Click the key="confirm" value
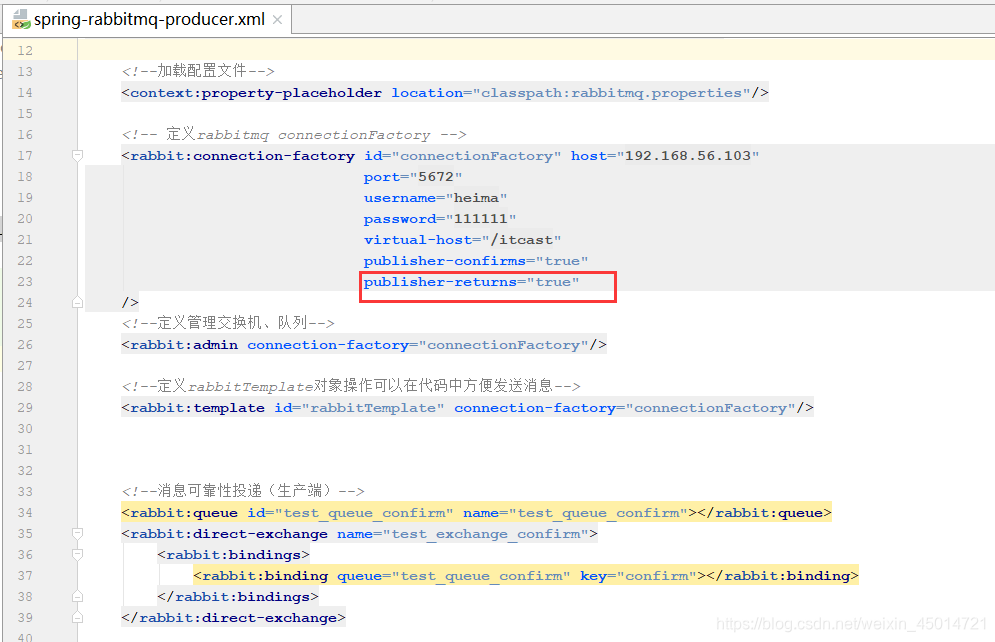The height and width of the screenshot is (642, 995). point(656,575)
